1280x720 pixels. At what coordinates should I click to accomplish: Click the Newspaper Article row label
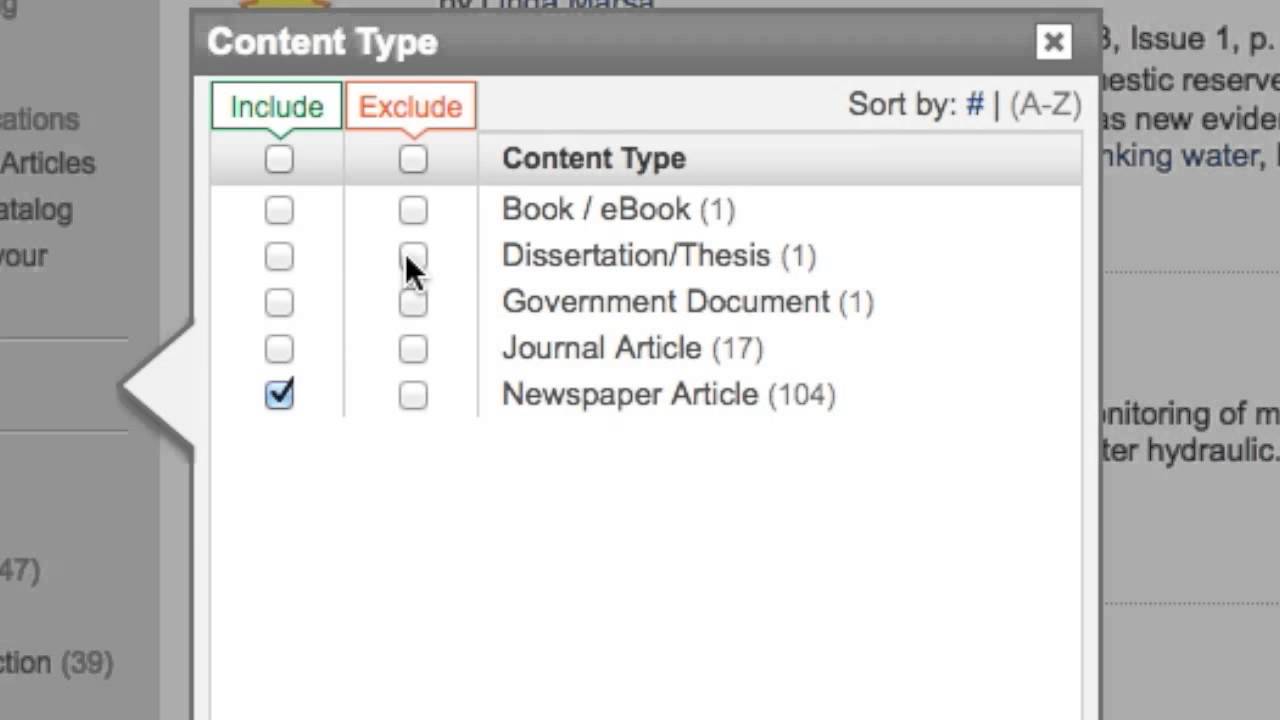(629, 394)
